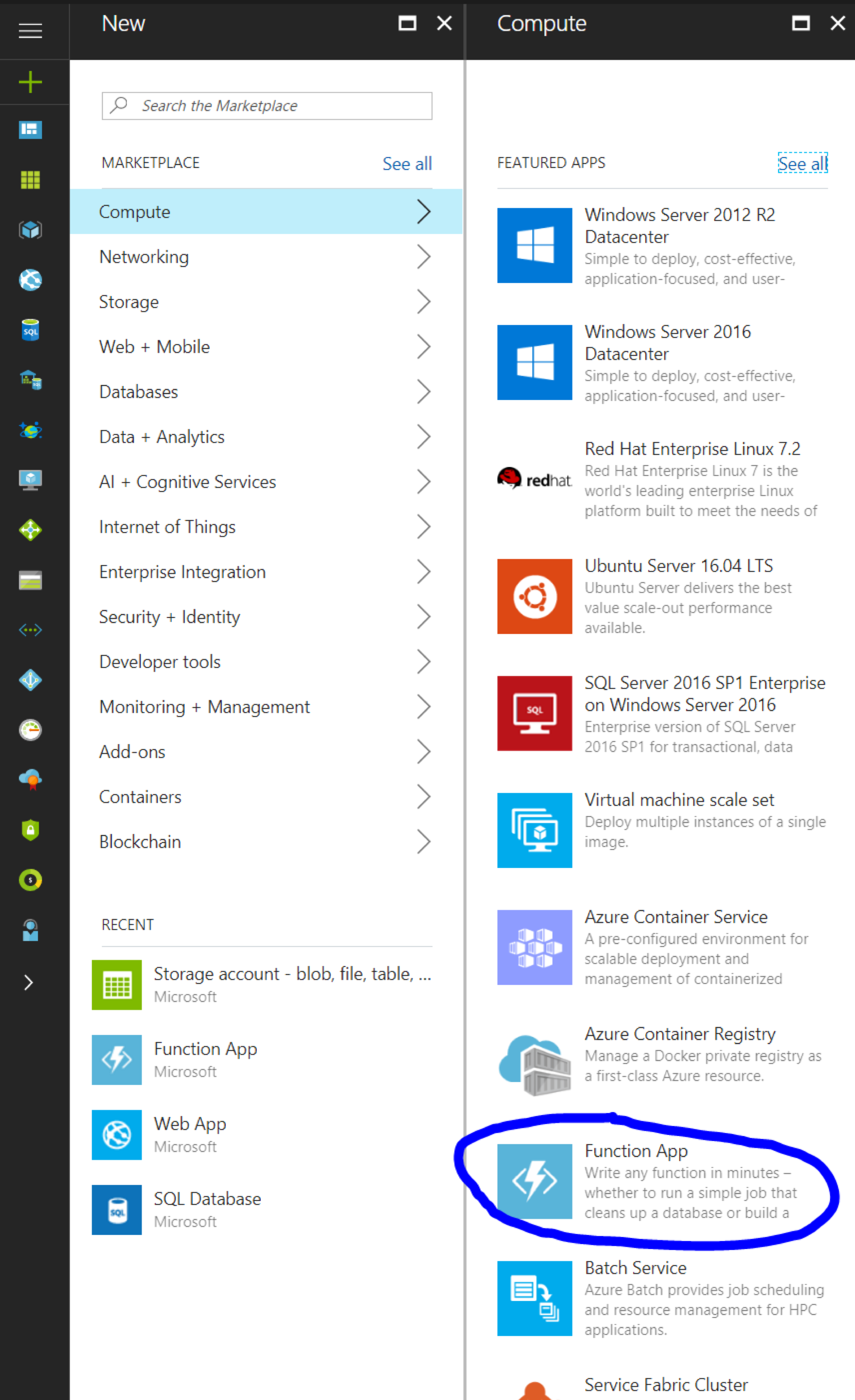Open Monitor gauge icon in sidebar

(x=30, y=730)
